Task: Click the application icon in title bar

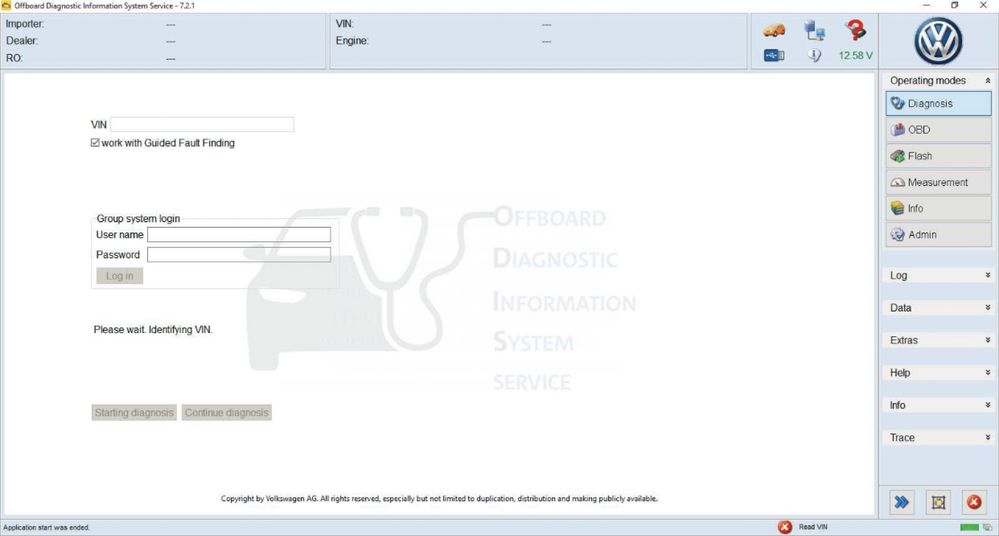Action: pos(6,5)
